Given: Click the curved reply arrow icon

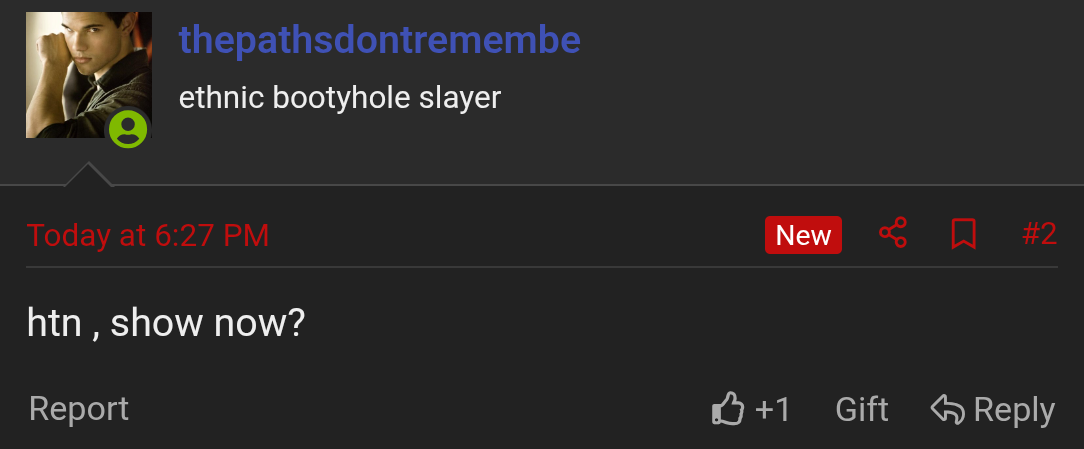Looking at the screenshot, I should pos(947,409).
